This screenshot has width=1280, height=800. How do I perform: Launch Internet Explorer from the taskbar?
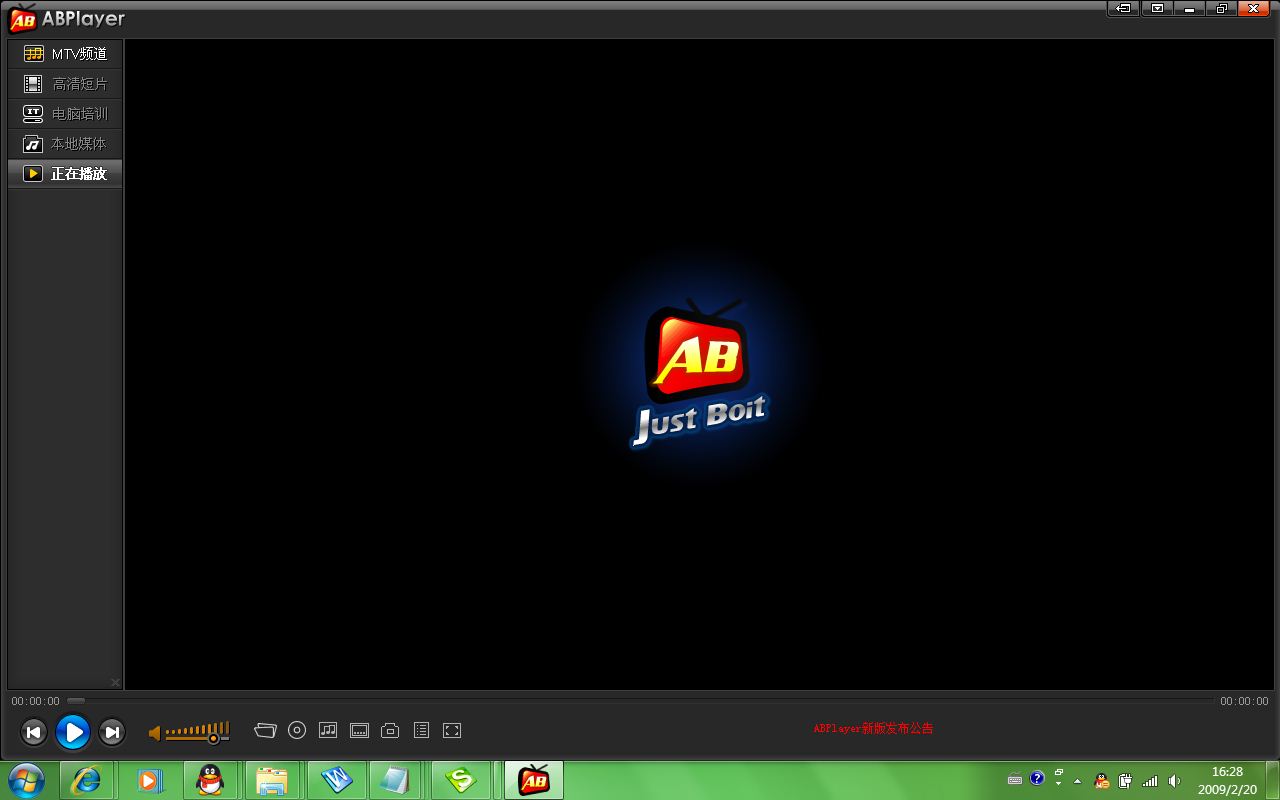[86, 780]
